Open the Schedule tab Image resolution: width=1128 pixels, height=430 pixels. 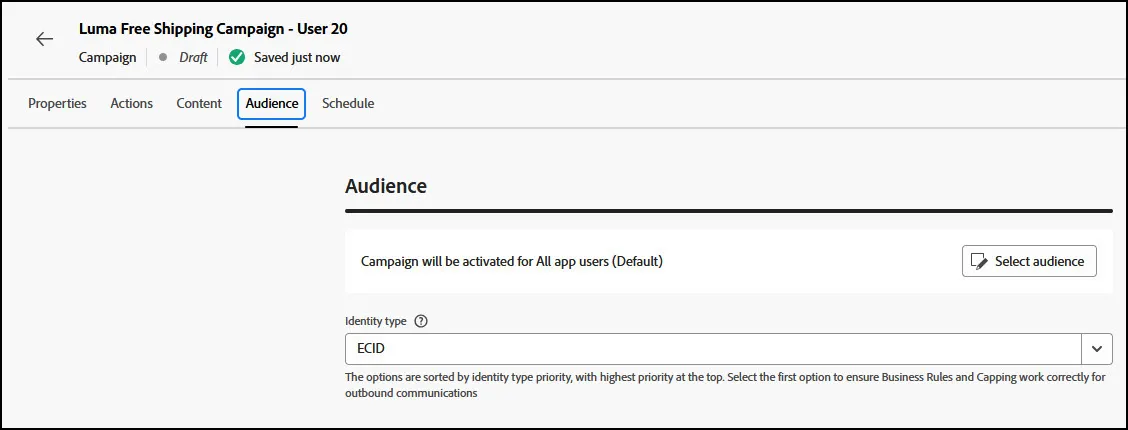(x=348, y=104)
